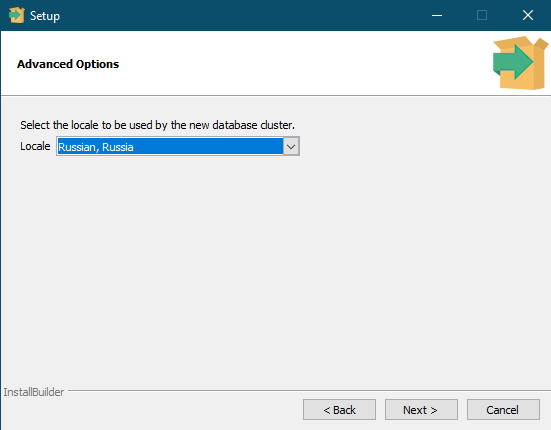Return to previous page with < Back
551x430 pixels.
[339, 410]
